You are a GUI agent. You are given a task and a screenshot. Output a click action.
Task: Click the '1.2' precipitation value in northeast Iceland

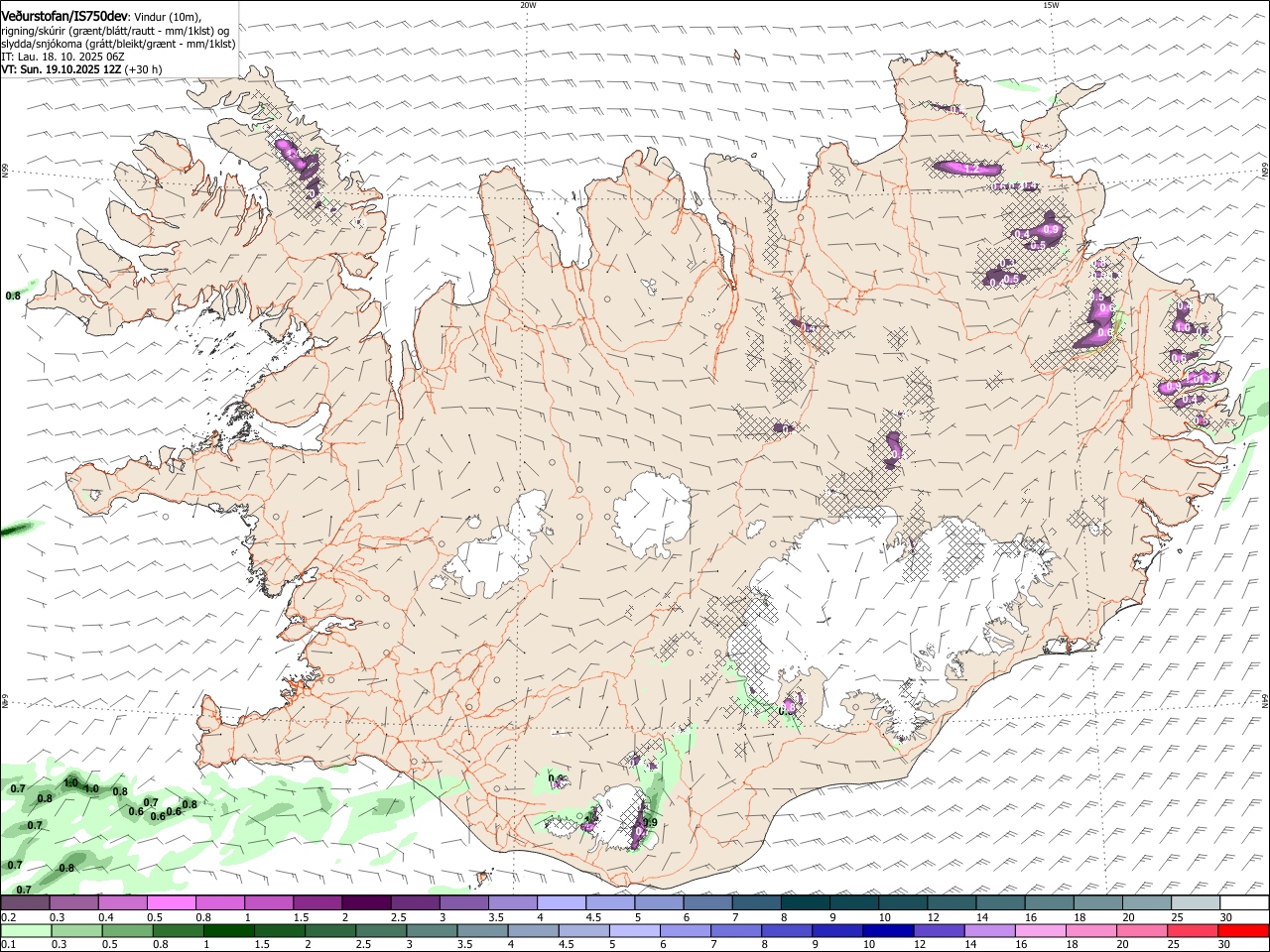pyautogui.click(x=971, y=170)
